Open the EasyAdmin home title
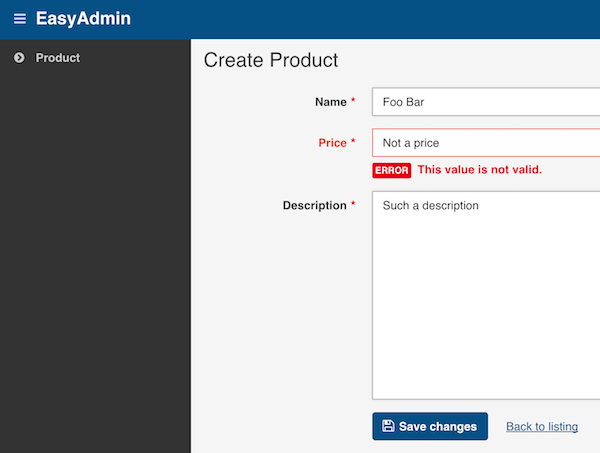Screen dimensions: 600x453 (83, 19)
